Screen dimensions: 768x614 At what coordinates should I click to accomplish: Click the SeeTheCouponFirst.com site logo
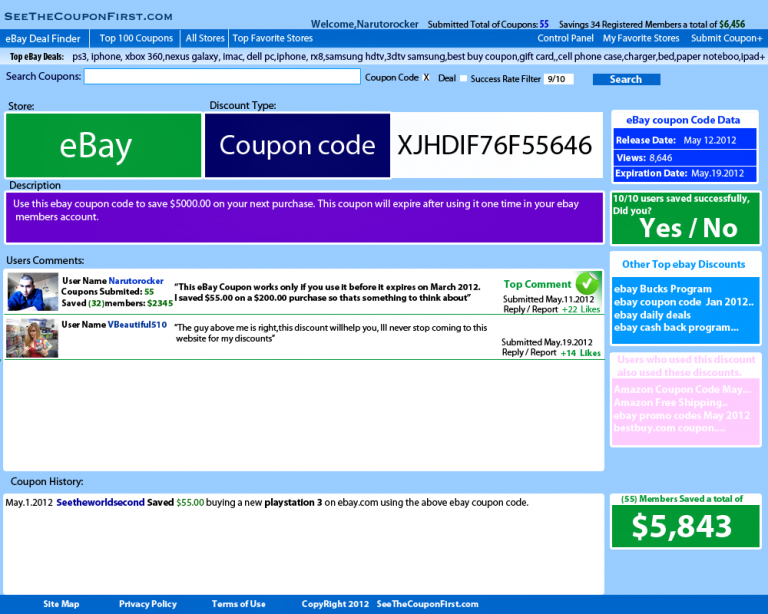88,16
